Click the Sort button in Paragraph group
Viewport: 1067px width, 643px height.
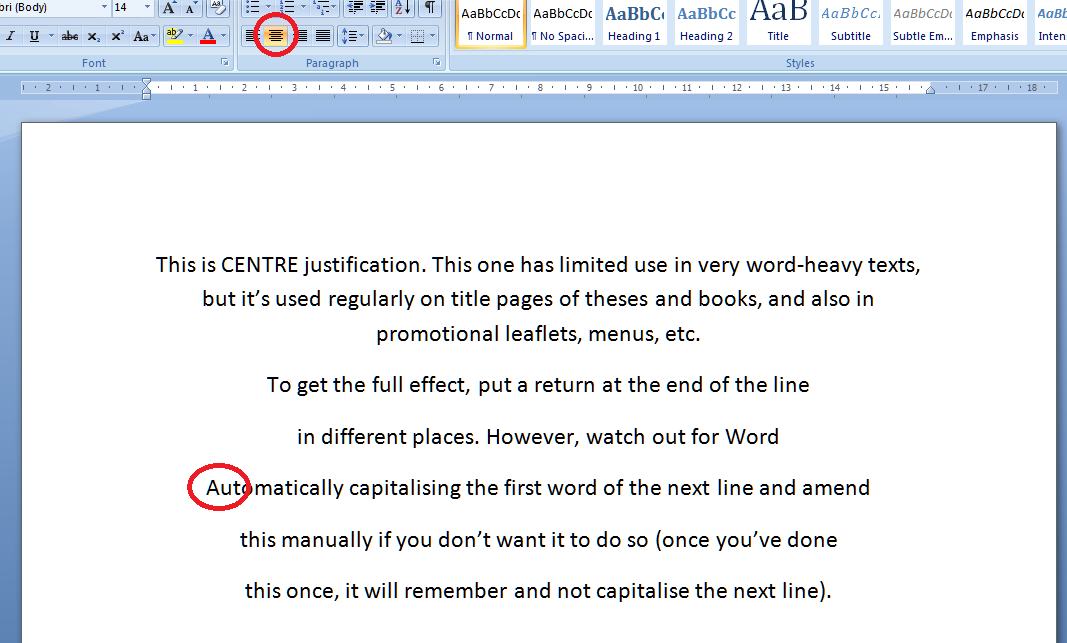pos(402,8)
